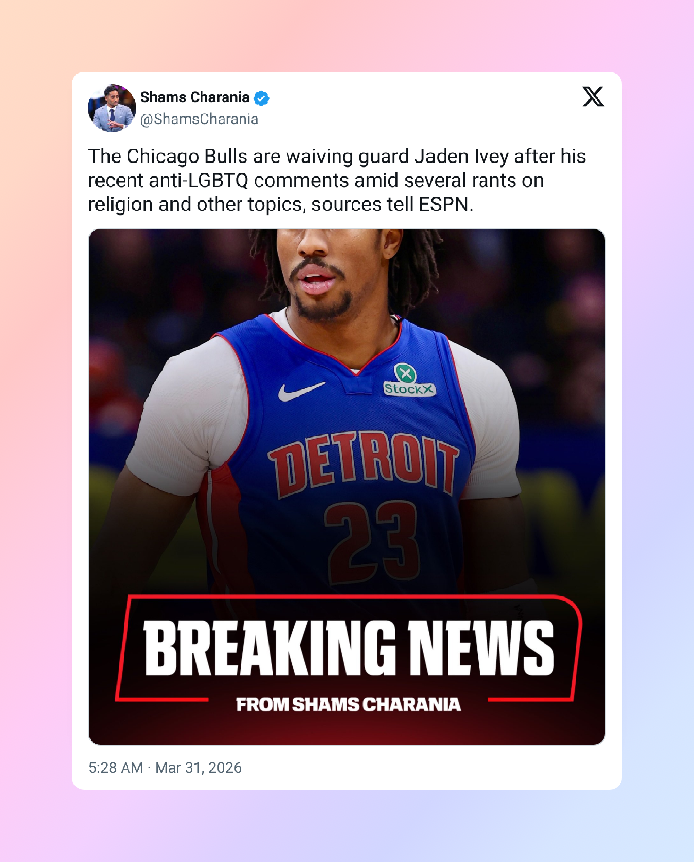The height and width of the screenshot is (862, 694).
Task: Click the green StockX patch logo
Action: (x=409, y=380)
